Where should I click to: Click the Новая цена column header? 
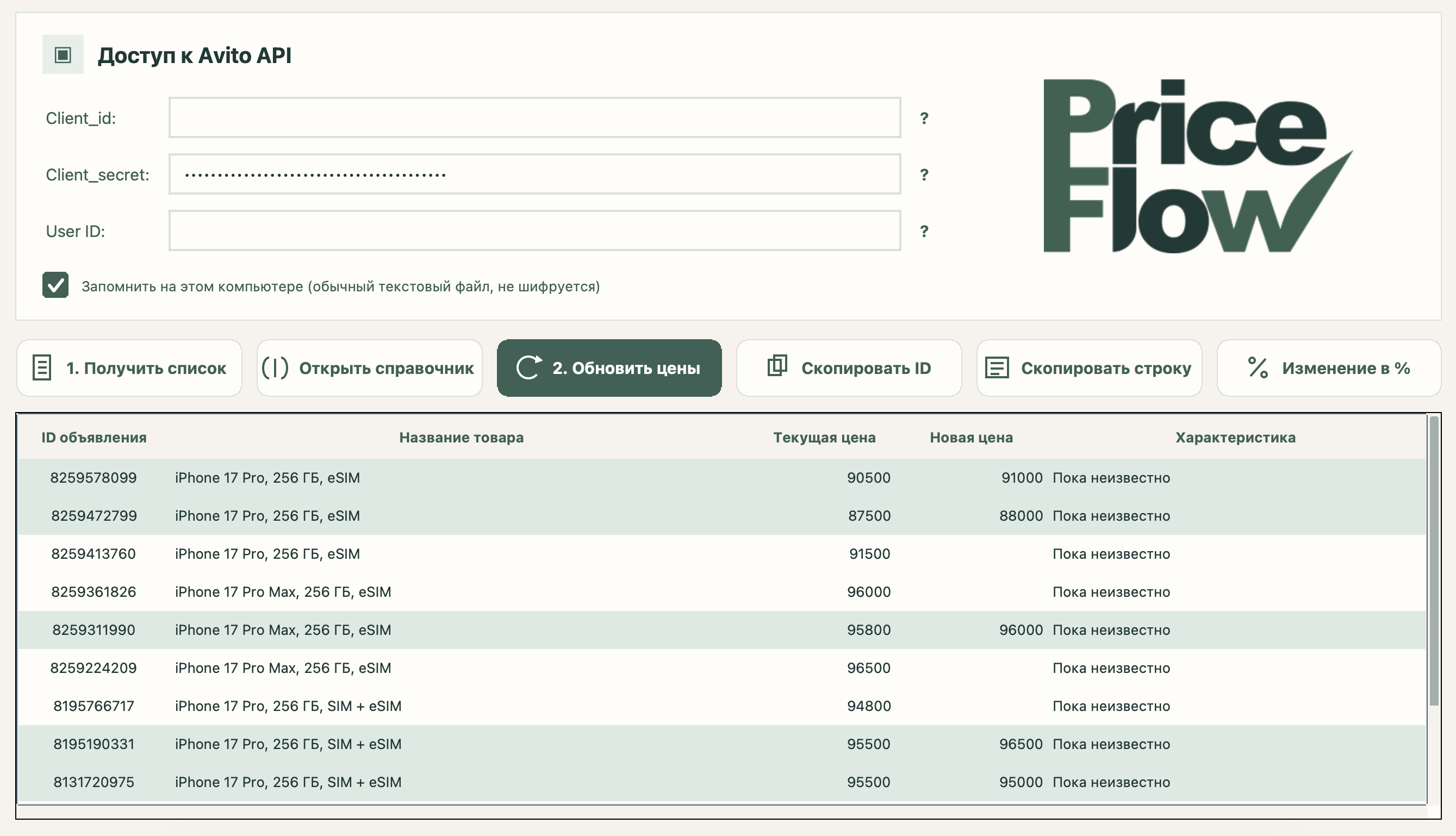(972, 438)
